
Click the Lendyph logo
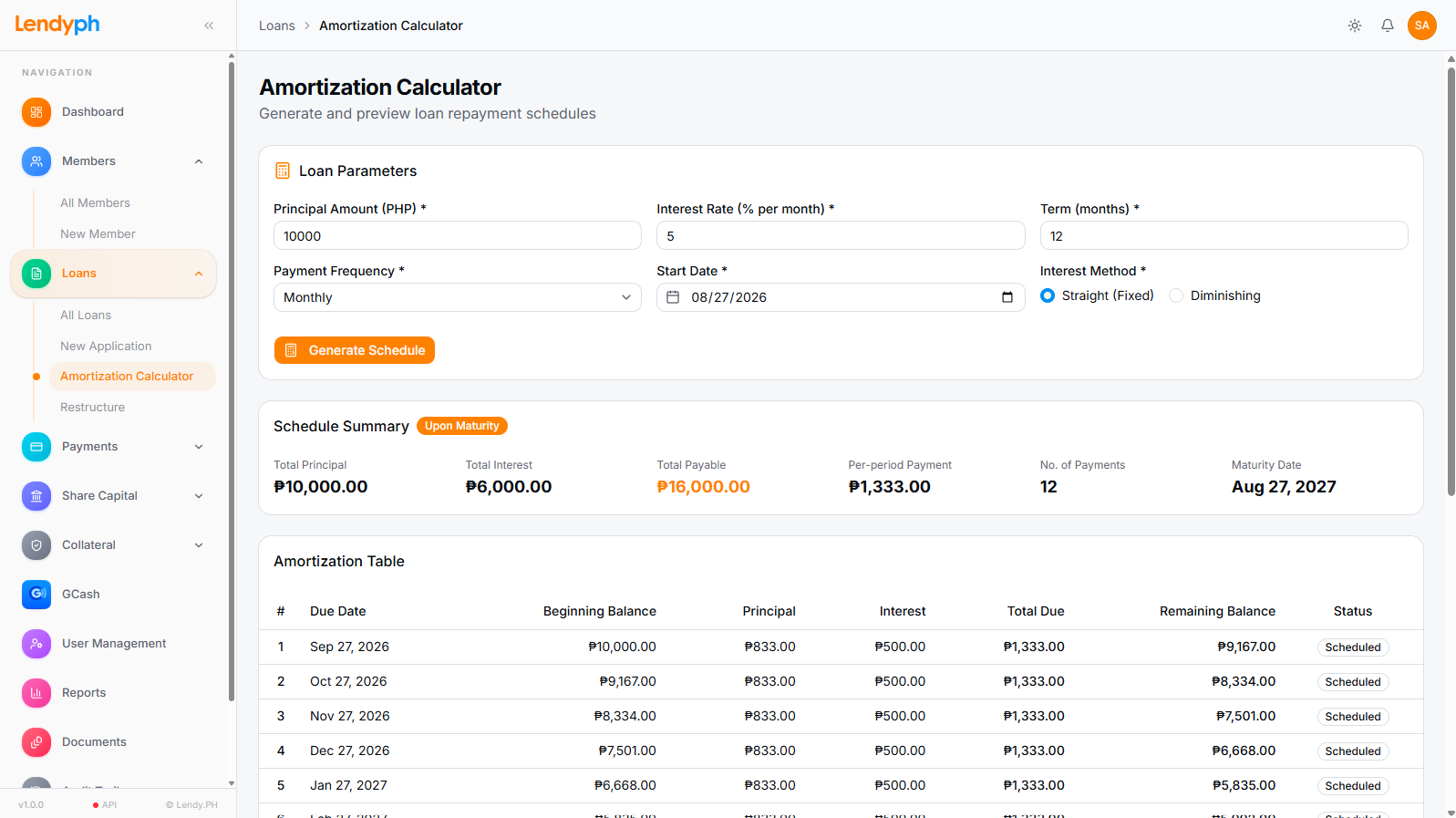(x=57, y=25)
